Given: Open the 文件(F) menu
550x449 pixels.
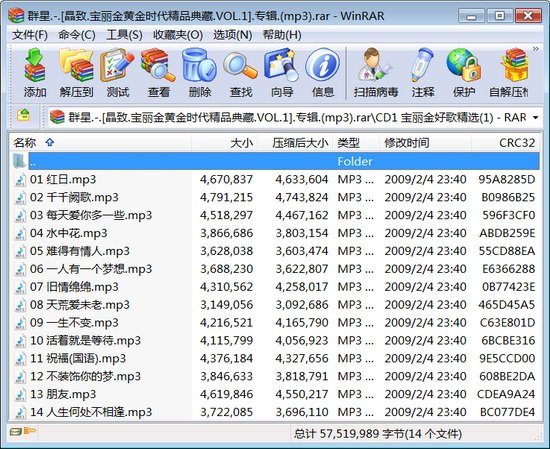Looking at the screenshot, I should point(30,35).
